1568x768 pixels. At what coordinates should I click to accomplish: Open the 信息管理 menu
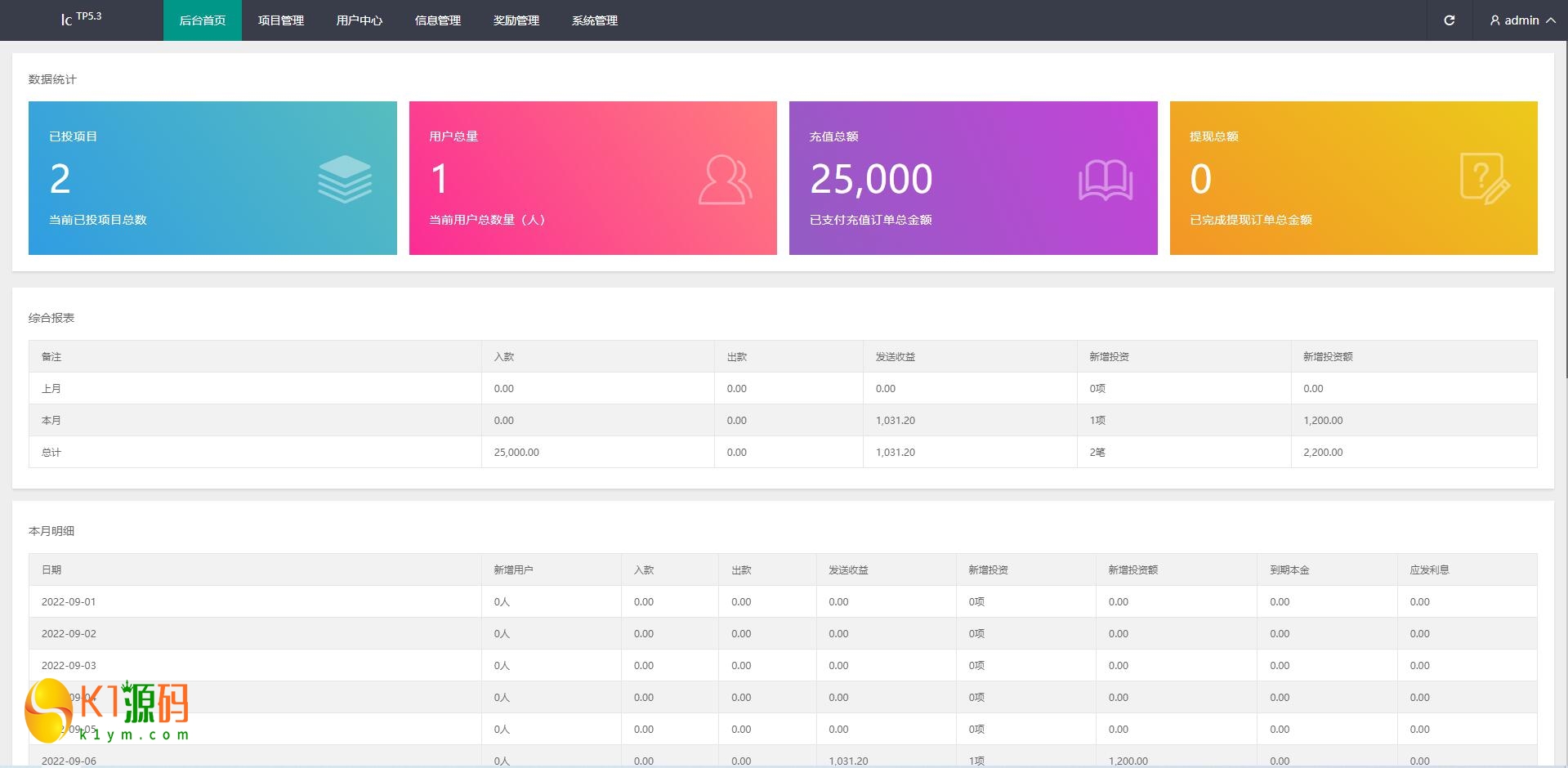pyautogui.click(x=438, y=20)
